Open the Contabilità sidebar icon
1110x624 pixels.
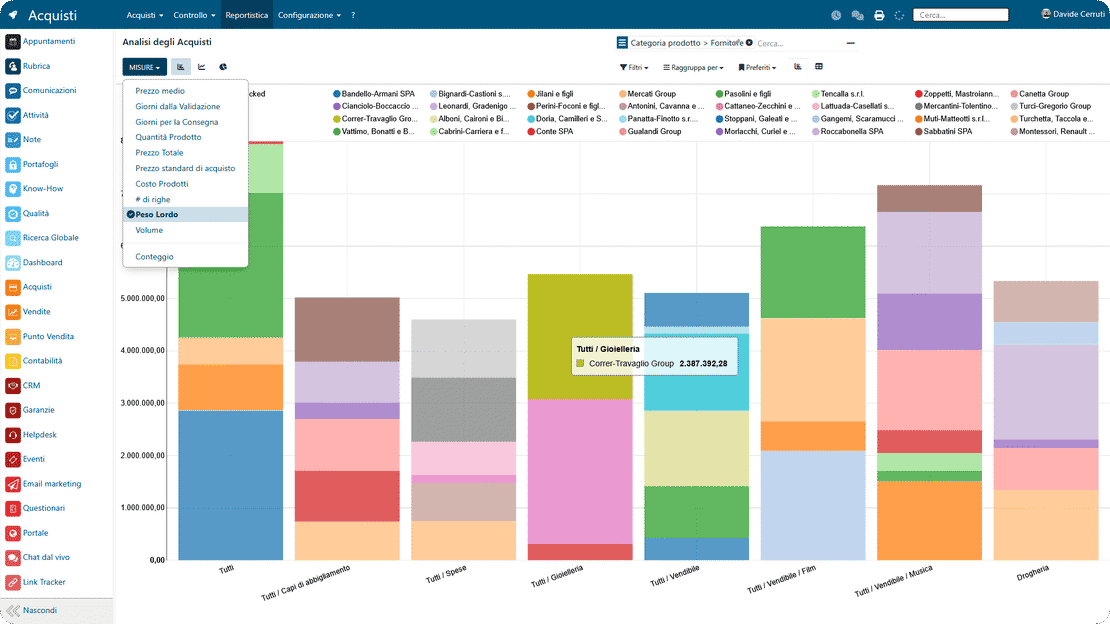pyautogui.click(x=13, y=361)
